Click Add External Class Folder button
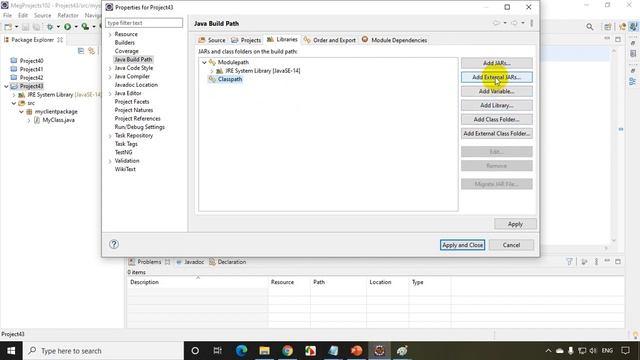 point(496,133)
